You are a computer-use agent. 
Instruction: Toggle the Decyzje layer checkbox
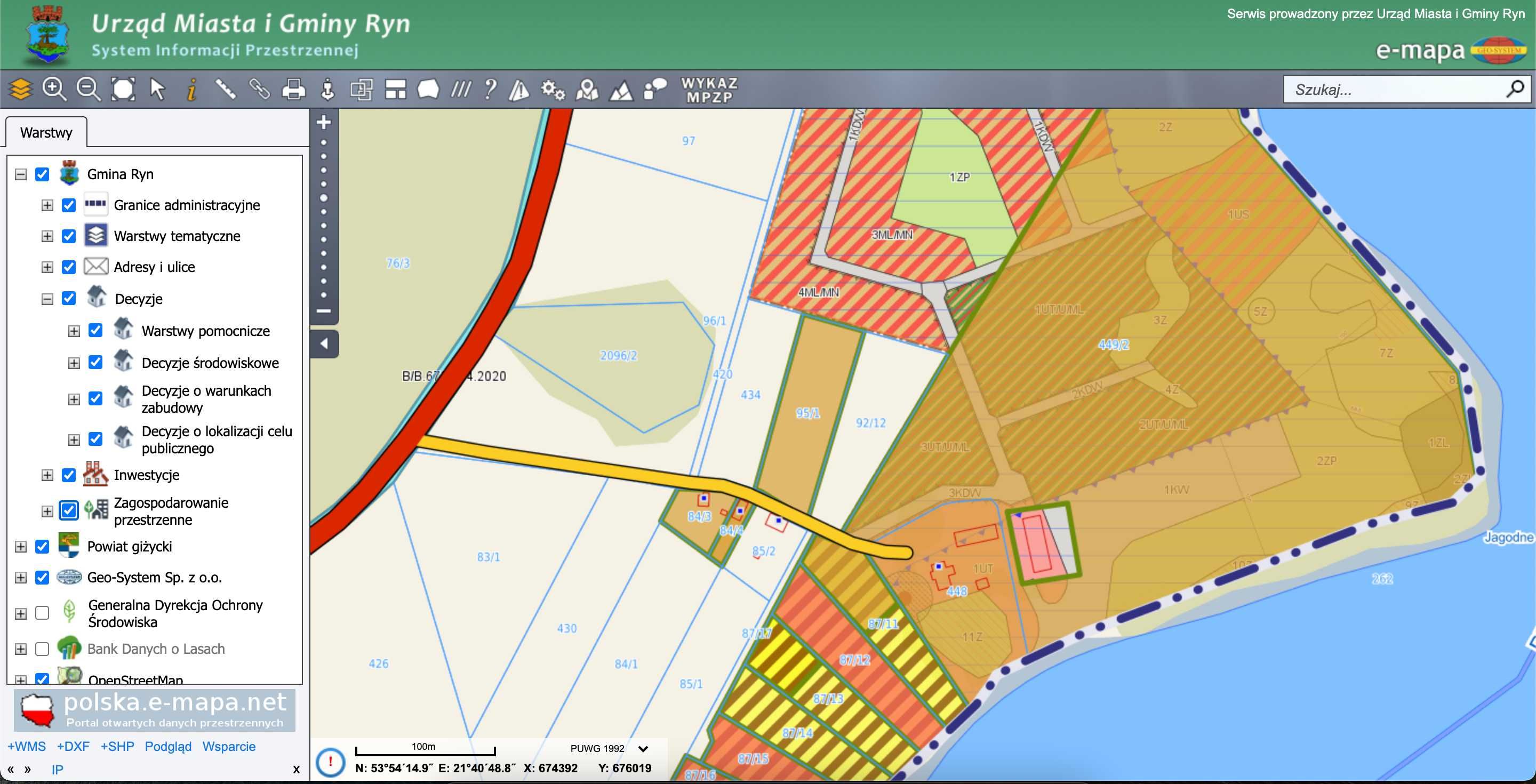(69, 298)
